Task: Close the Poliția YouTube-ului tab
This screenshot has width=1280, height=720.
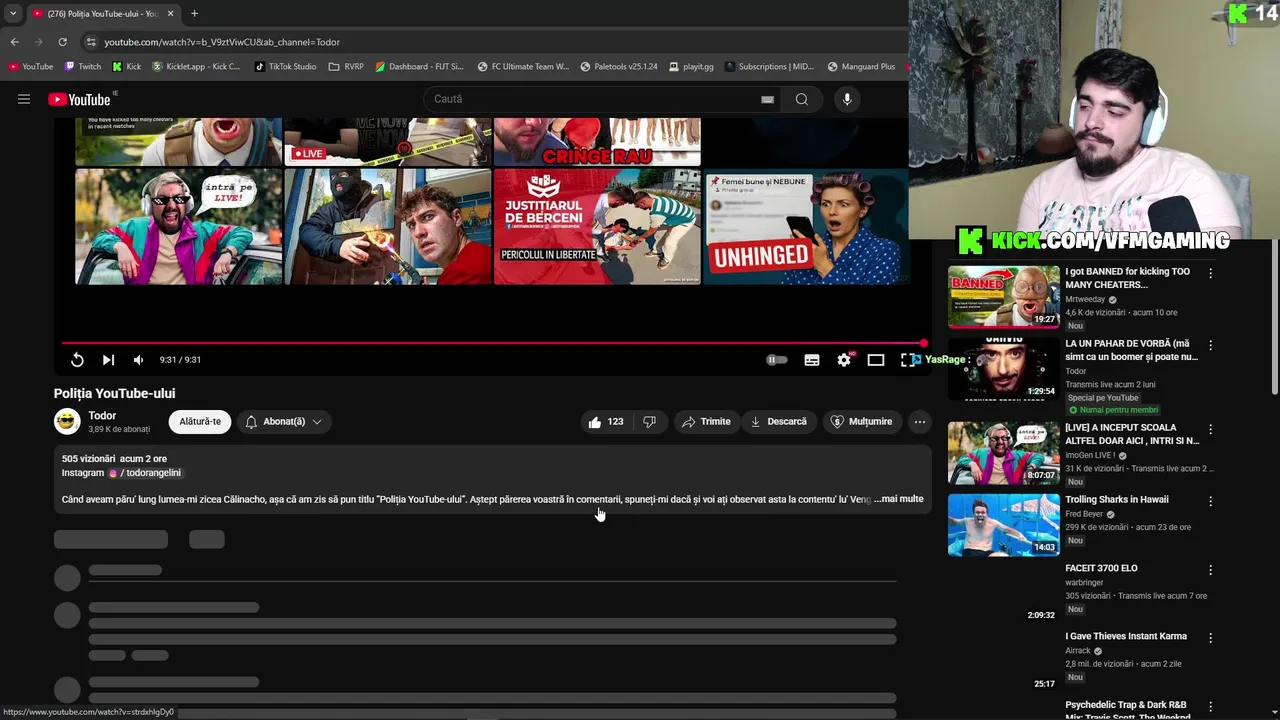Action: [x=170, y=13]
